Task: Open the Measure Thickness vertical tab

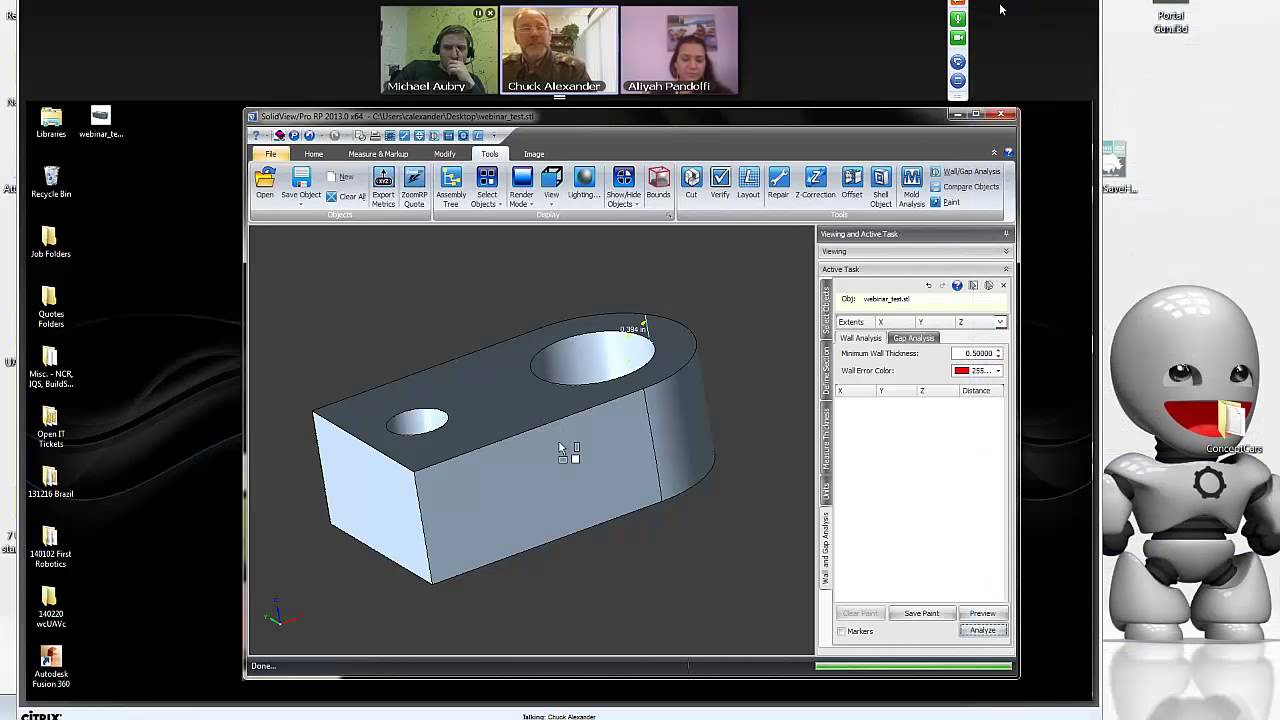Action: click(826, 440)
